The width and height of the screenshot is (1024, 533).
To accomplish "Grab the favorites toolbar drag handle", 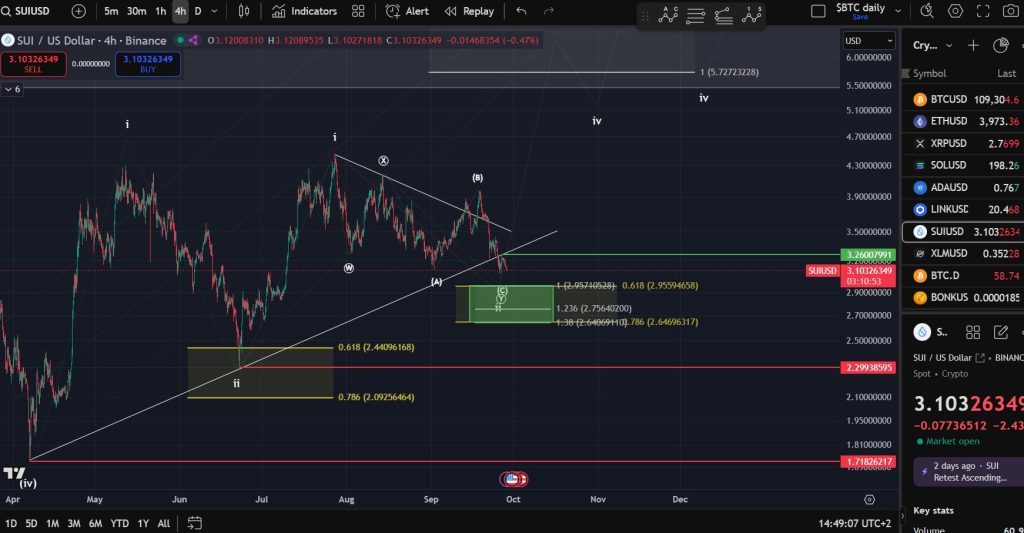I will (645, 15).
